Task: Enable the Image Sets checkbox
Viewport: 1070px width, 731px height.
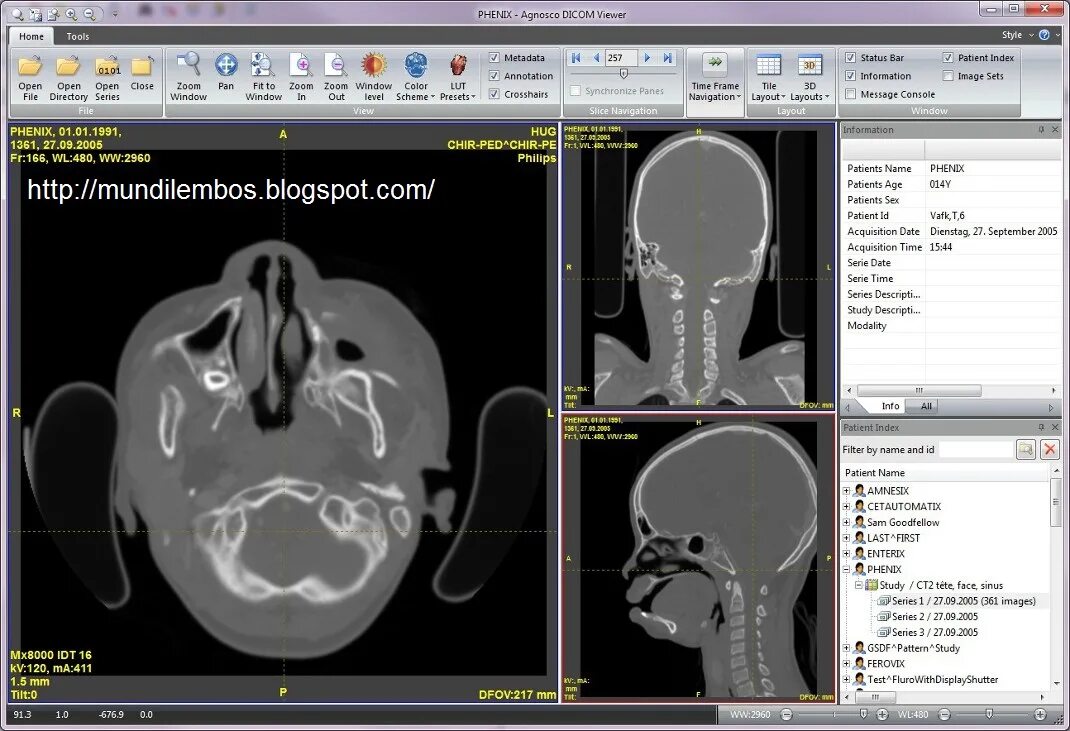Action: (x=948, y=76)
